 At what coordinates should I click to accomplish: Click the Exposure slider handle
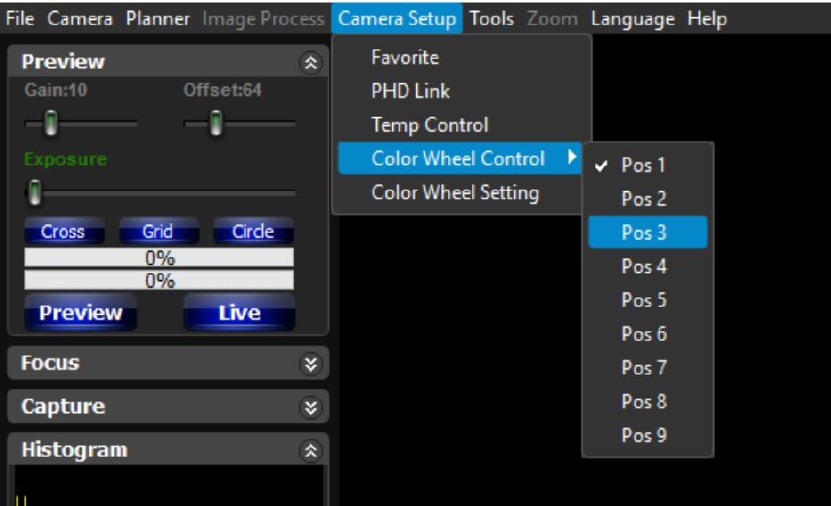(x=35, y=191)
